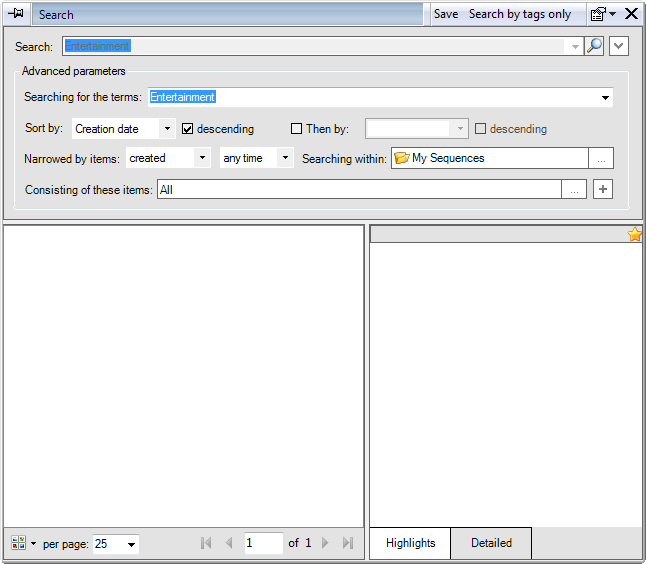646x564 pixels.
Task: Click the Search panel title bar
Action: (x=227, y=14)
